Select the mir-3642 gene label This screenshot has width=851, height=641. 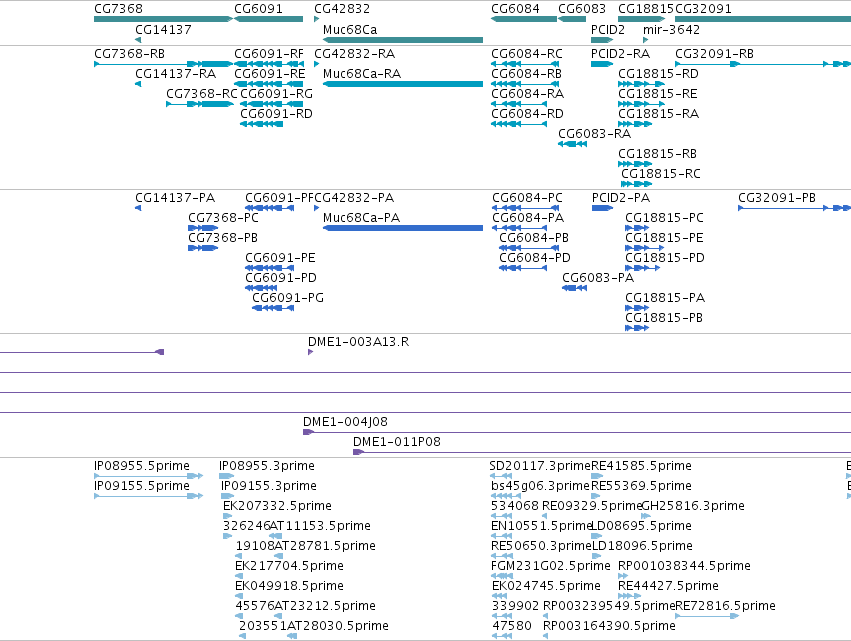(671, 29)
